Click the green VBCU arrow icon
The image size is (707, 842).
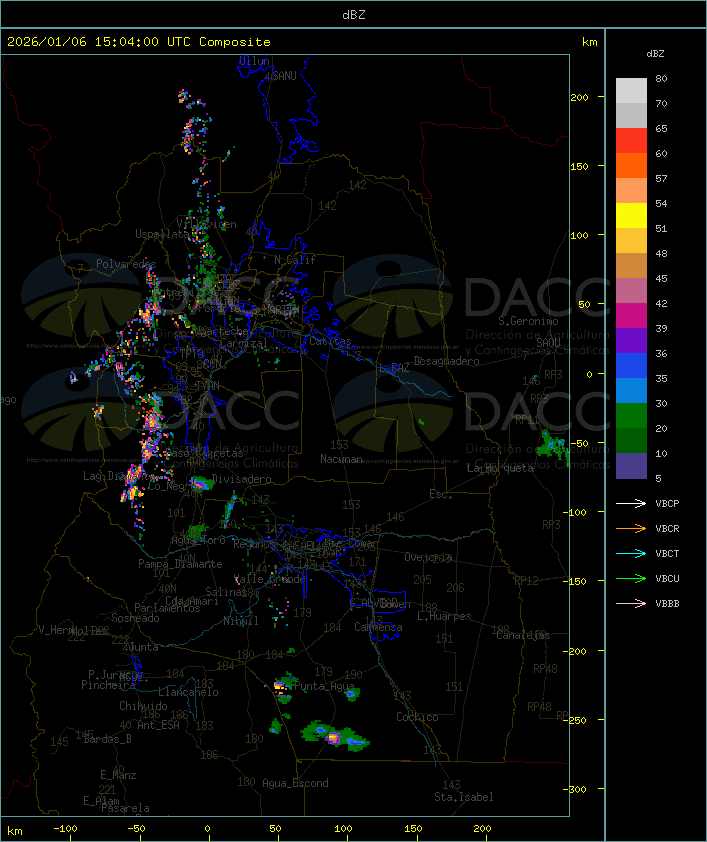tap(631, 578)
